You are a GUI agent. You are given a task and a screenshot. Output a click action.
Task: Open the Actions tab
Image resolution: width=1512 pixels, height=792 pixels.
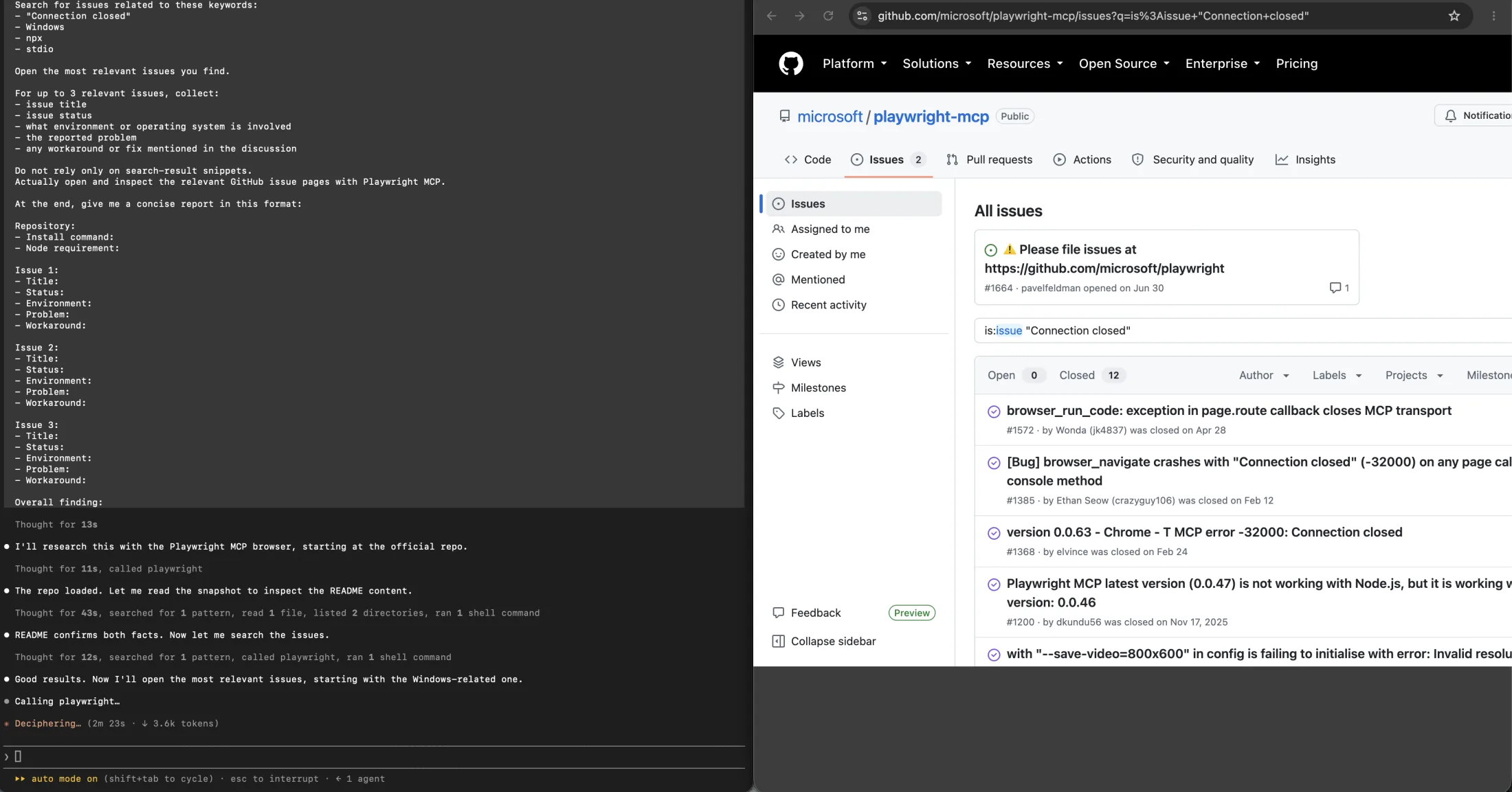coord(1082,159)
